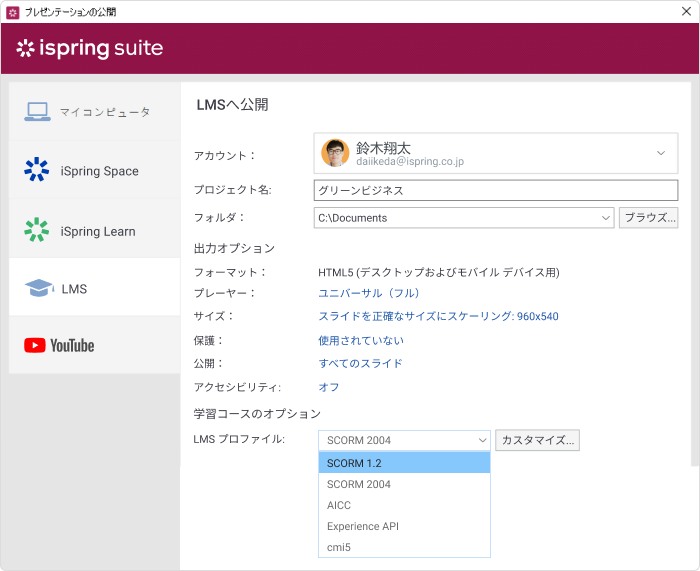Choose SCORM 1.2 from the list
The width and height of the screenshot is (700, 571).
point(404,463)
